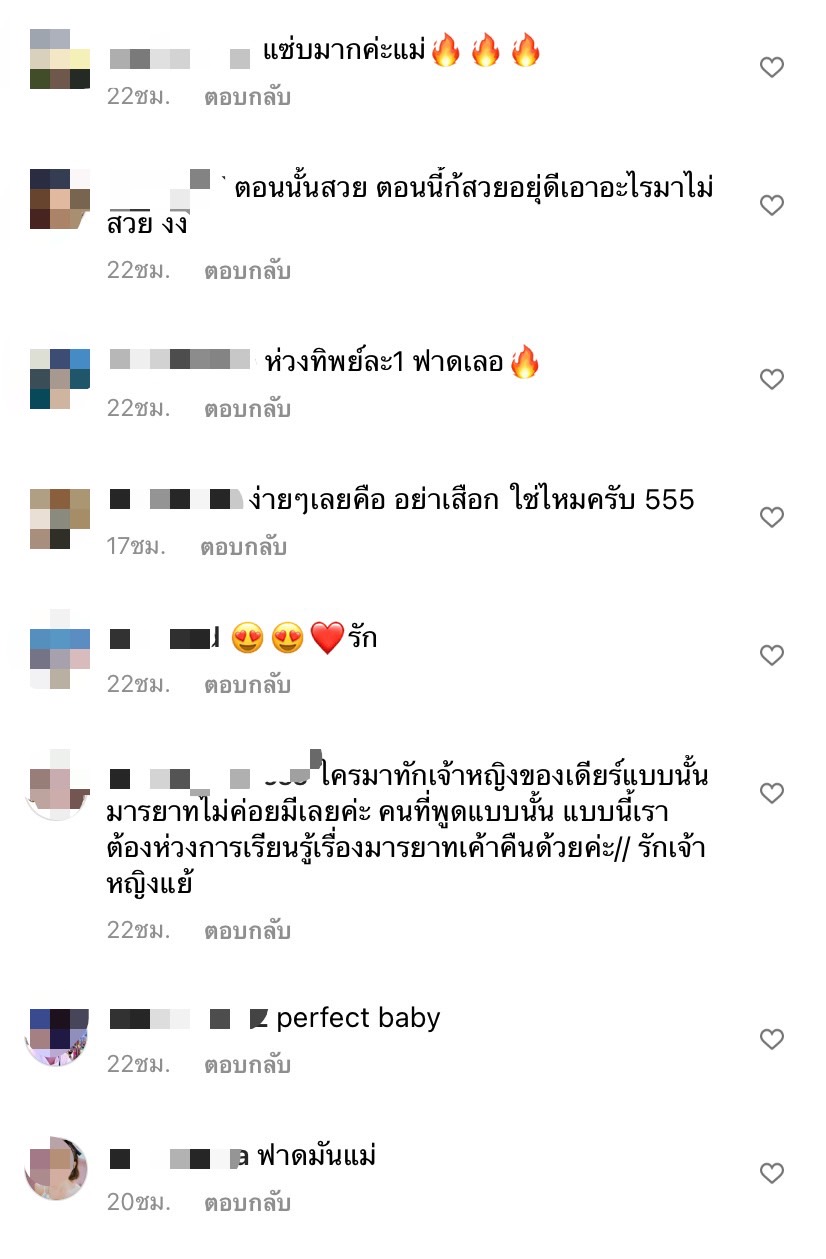Like the ฟาดมันแม่ comment
The height and width of the screenshot is (1259, 826).
[x=771, y=1172]
